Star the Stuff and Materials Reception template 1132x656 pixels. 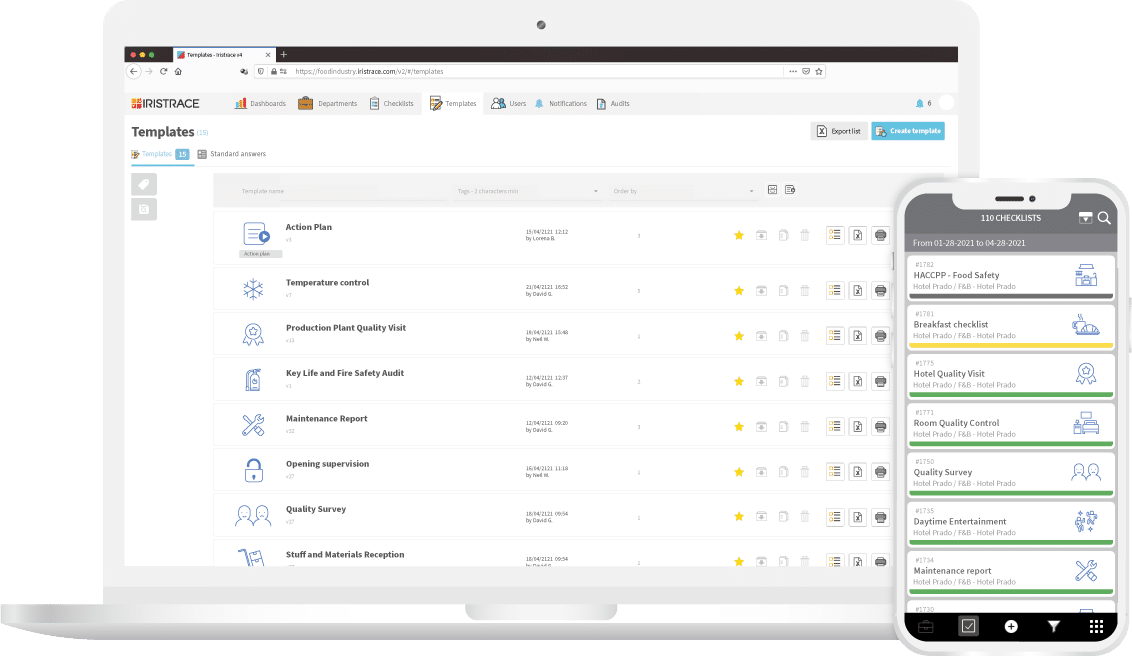(x=739, y=562)
